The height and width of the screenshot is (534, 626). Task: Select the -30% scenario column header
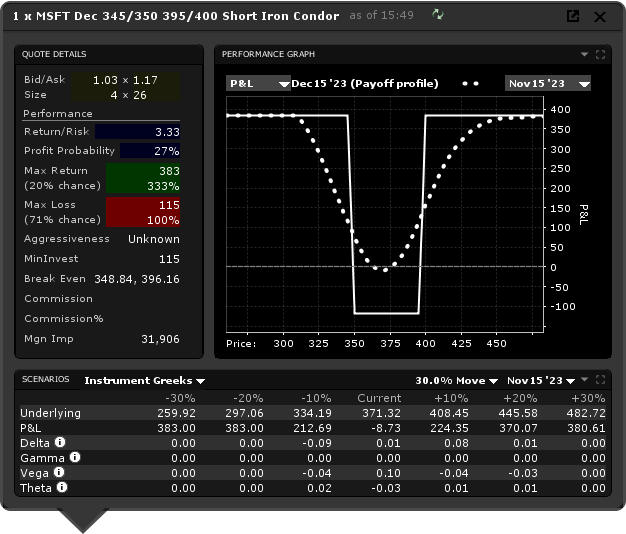click(180, 398)
